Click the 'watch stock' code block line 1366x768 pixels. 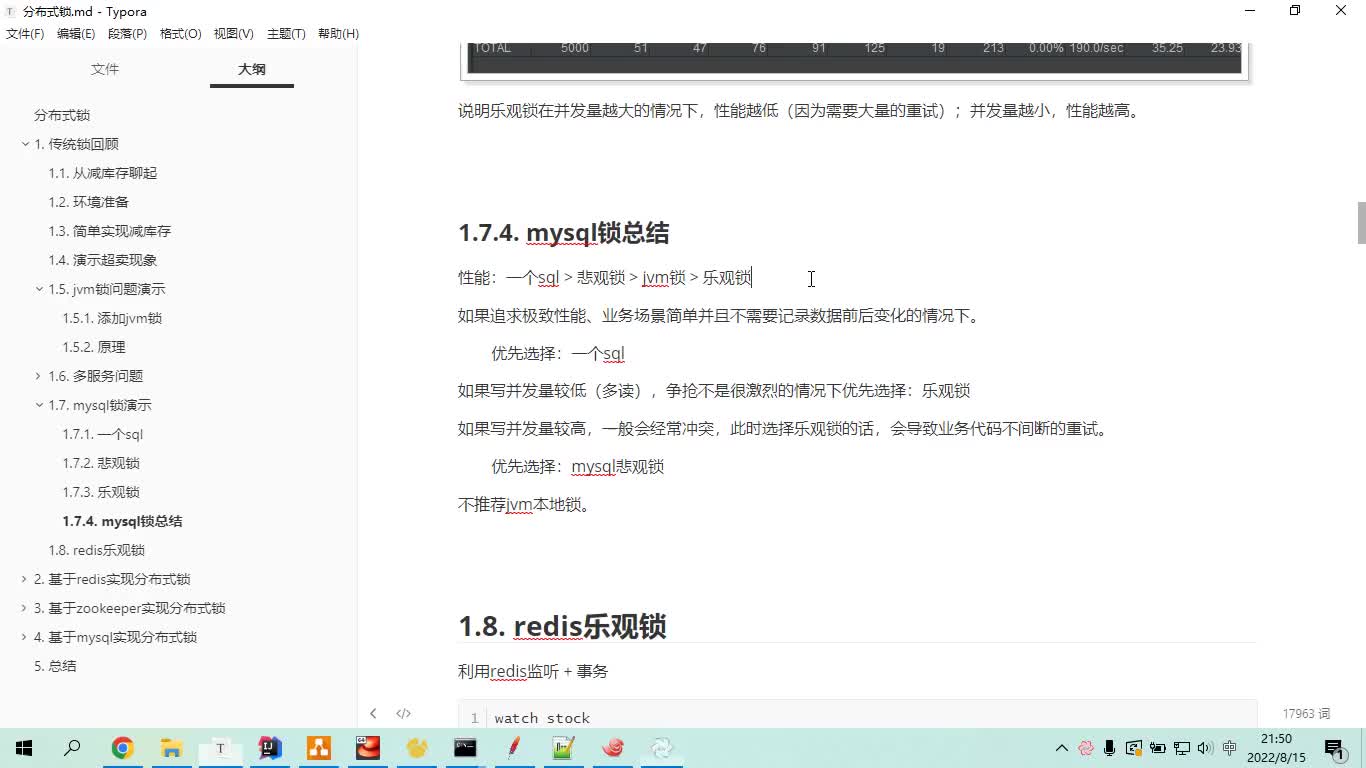tap(542, 718)
